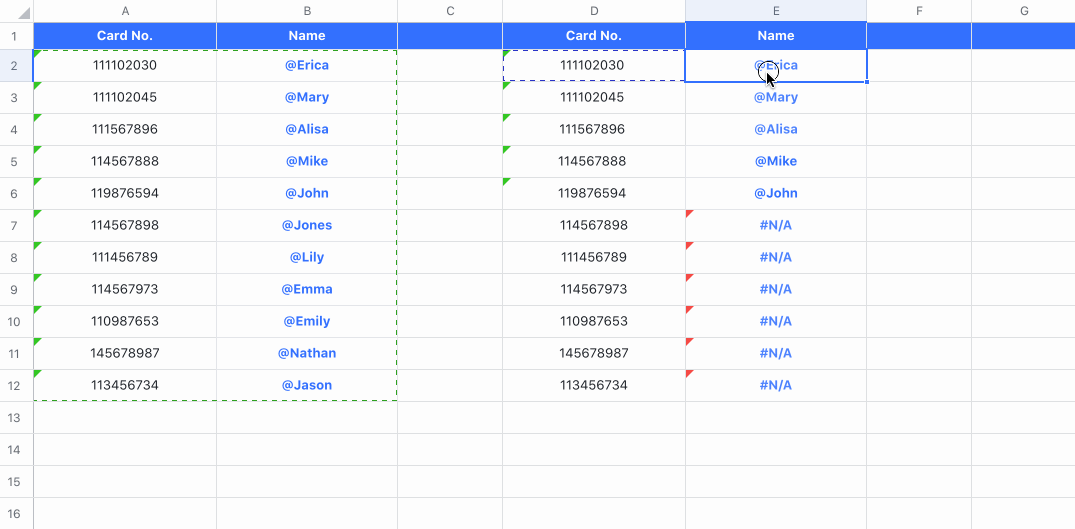Click the @Erica mention in column B
The image size is (1075, 529).
[307, 66]
